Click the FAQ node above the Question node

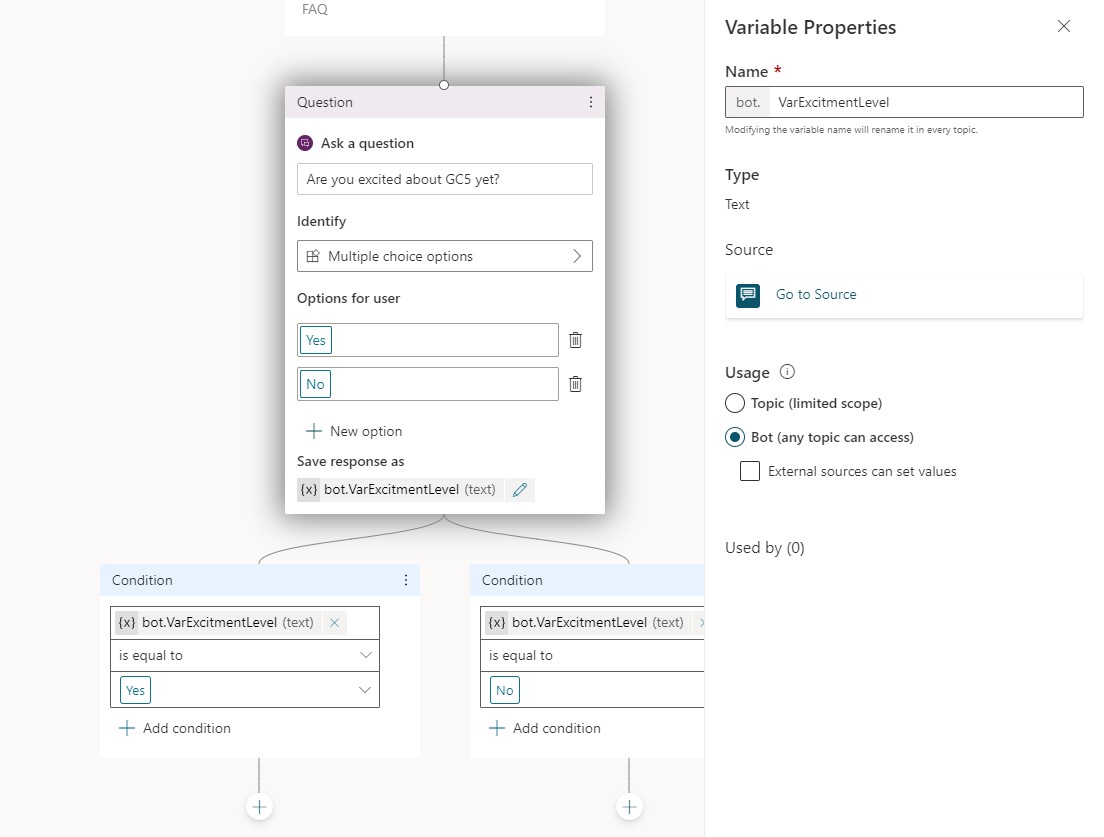click(444, 17)
